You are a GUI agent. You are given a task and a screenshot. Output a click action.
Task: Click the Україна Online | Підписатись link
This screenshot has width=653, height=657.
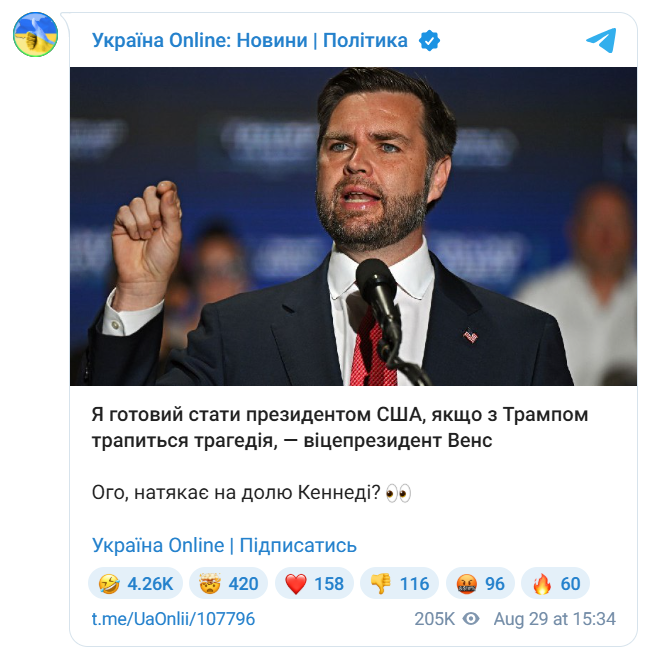pyautogui.click(x=224, y=545)
